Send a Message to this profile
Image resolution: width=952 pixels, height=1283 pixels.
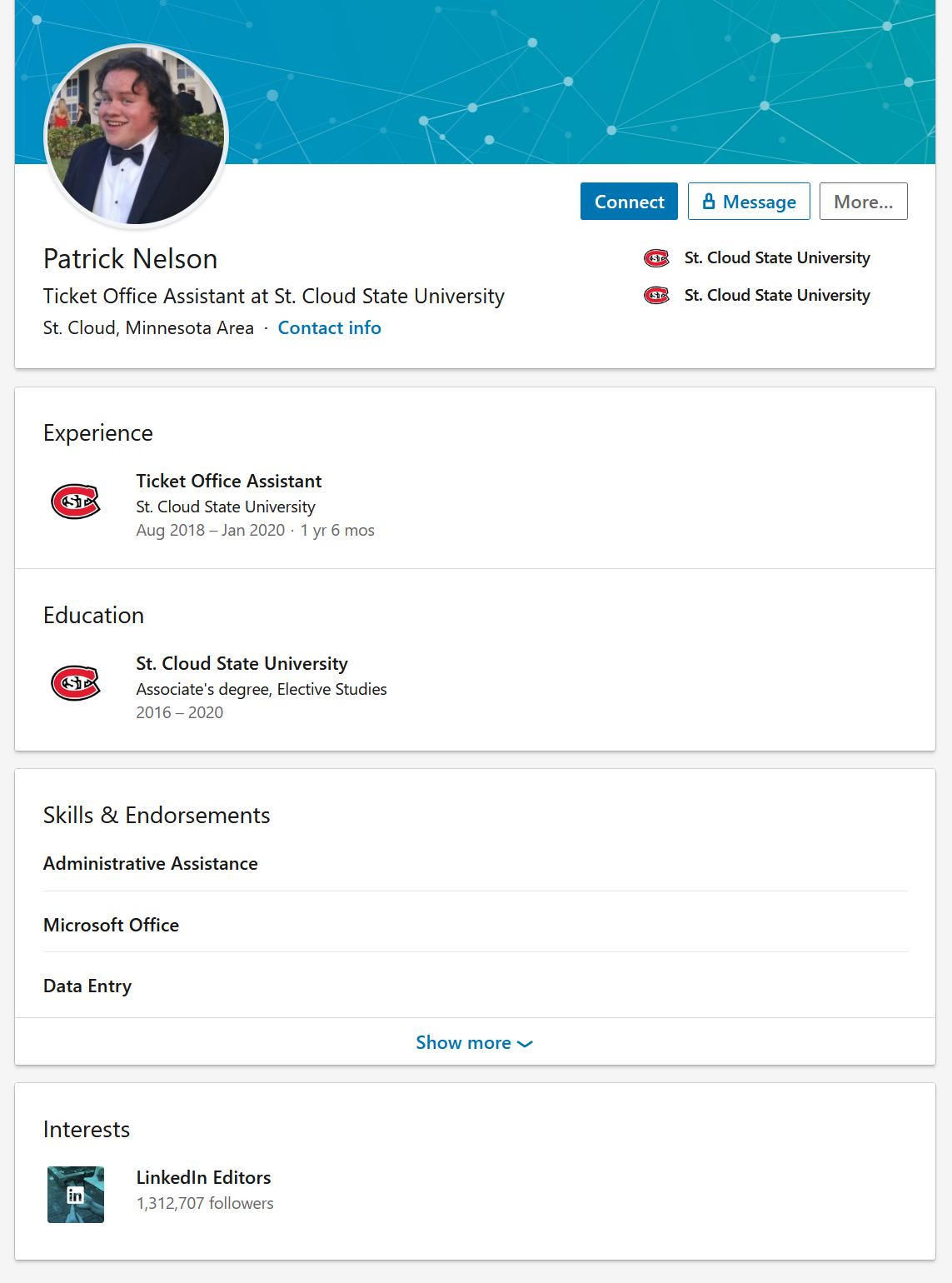[x=749, y=202]
